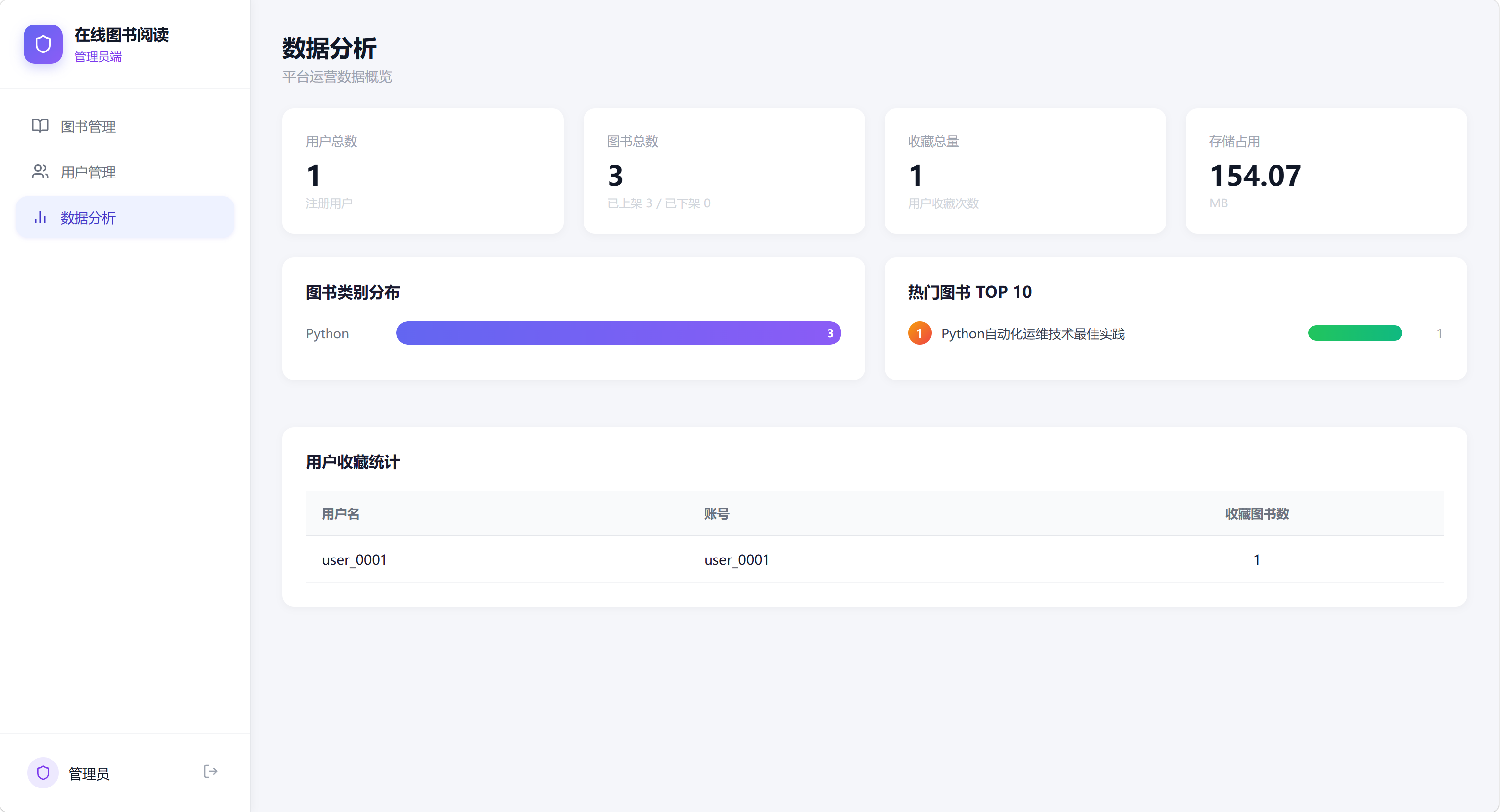The image size is (1502, 812).
Task: Click the logout arrow icon
Action: [x=210, y=772]
